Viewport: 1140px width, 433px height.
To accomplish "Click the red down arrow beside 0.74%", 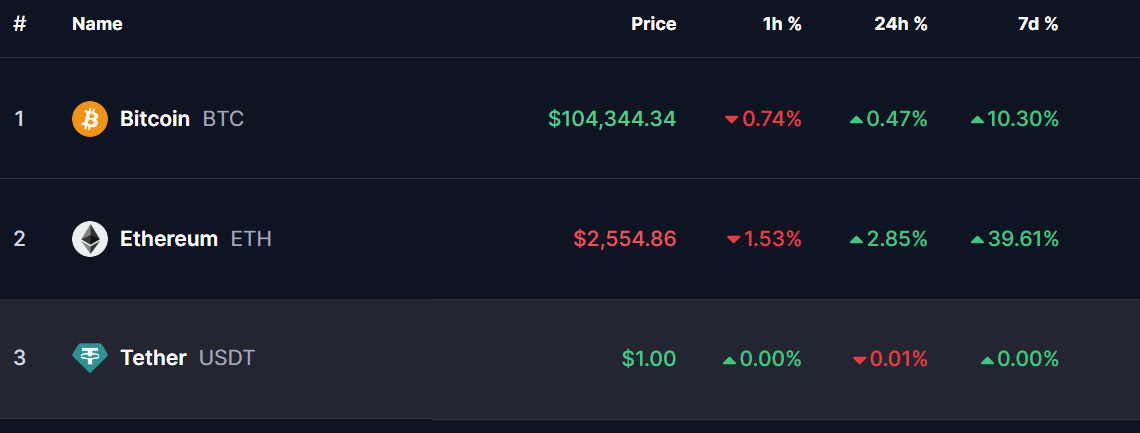I will point(731,119).
